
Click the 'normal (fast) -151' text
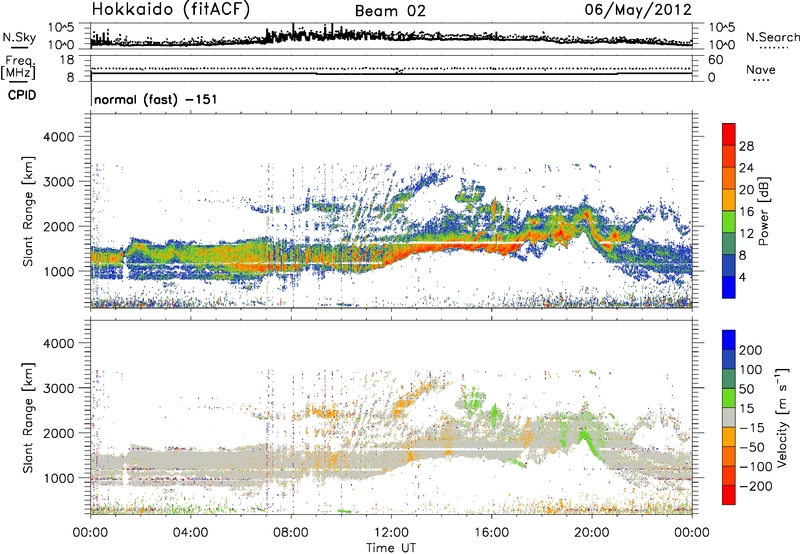pyautogui.click(x=156, y=99)
